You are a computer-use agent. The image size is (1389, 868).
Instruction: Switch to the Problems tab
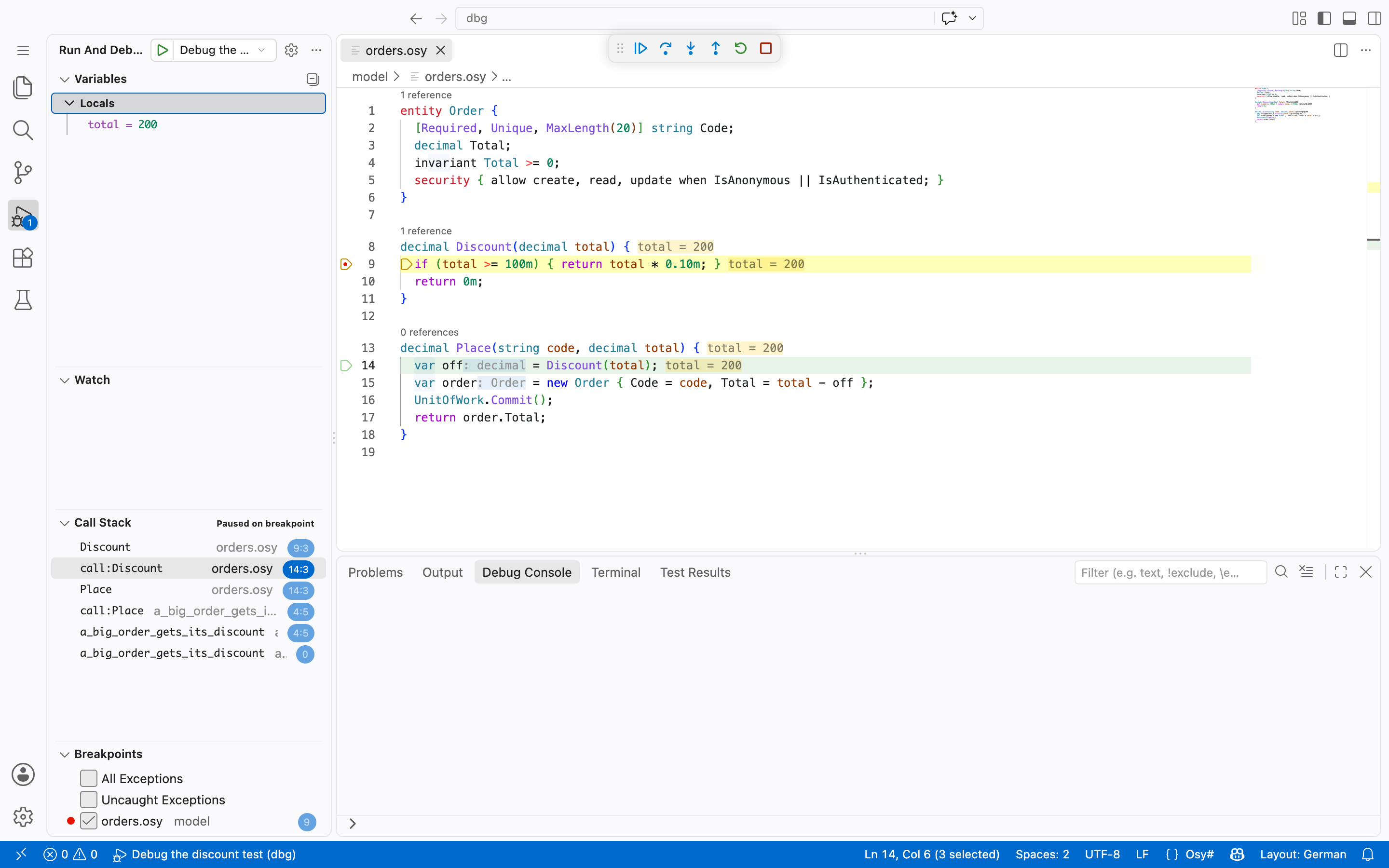point(375,572)
